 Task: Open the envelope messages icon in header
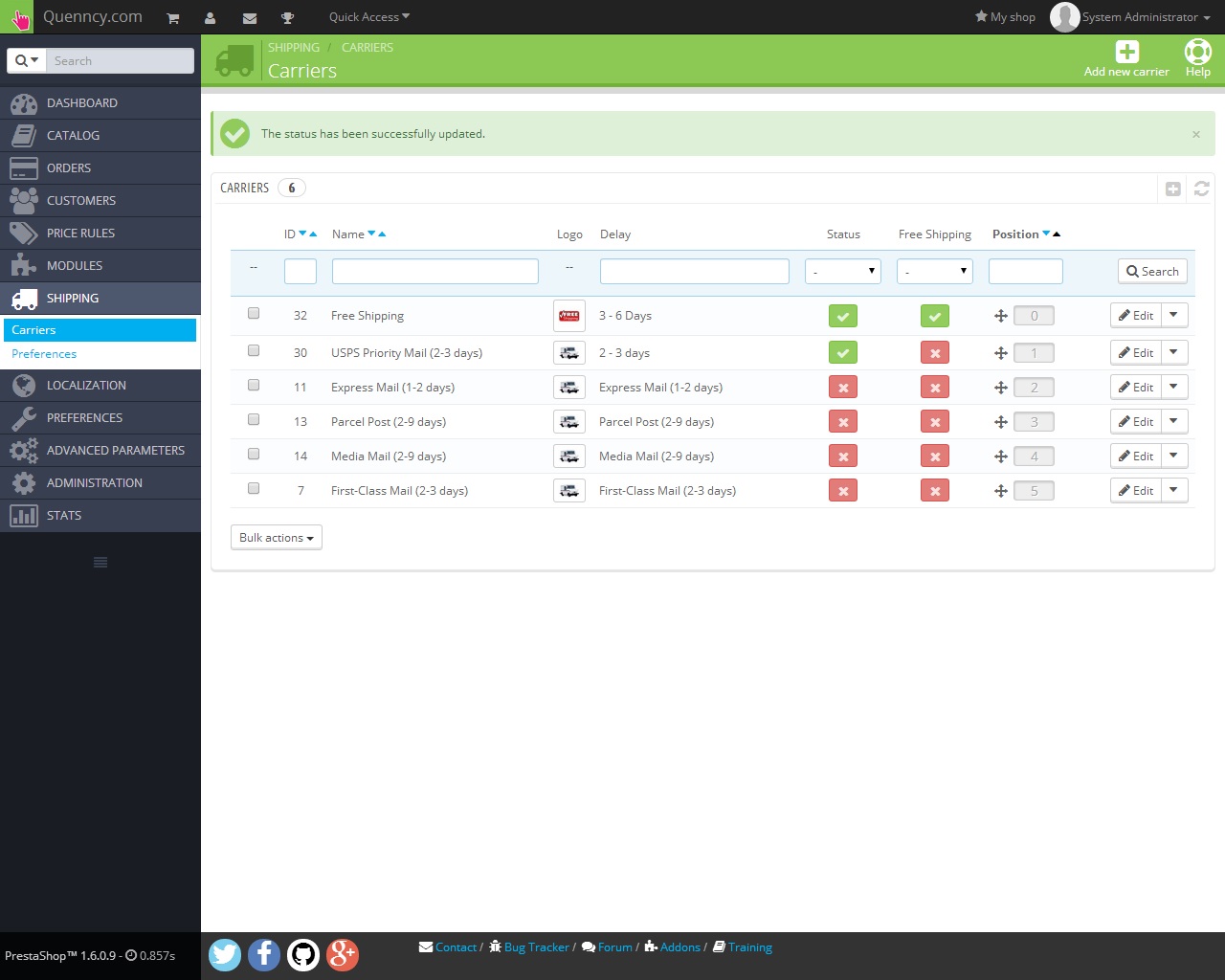(250, 18)
